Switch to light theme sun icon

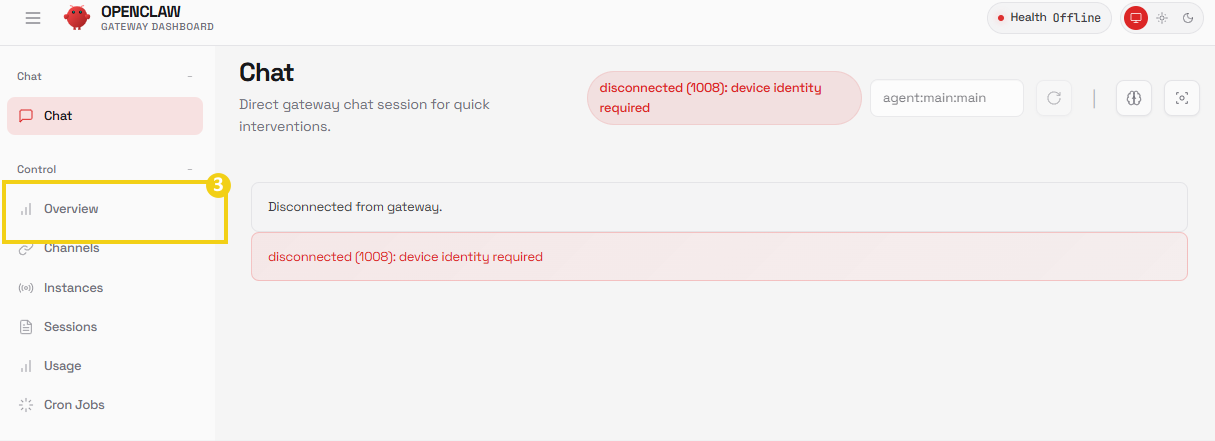point(1162,18)
